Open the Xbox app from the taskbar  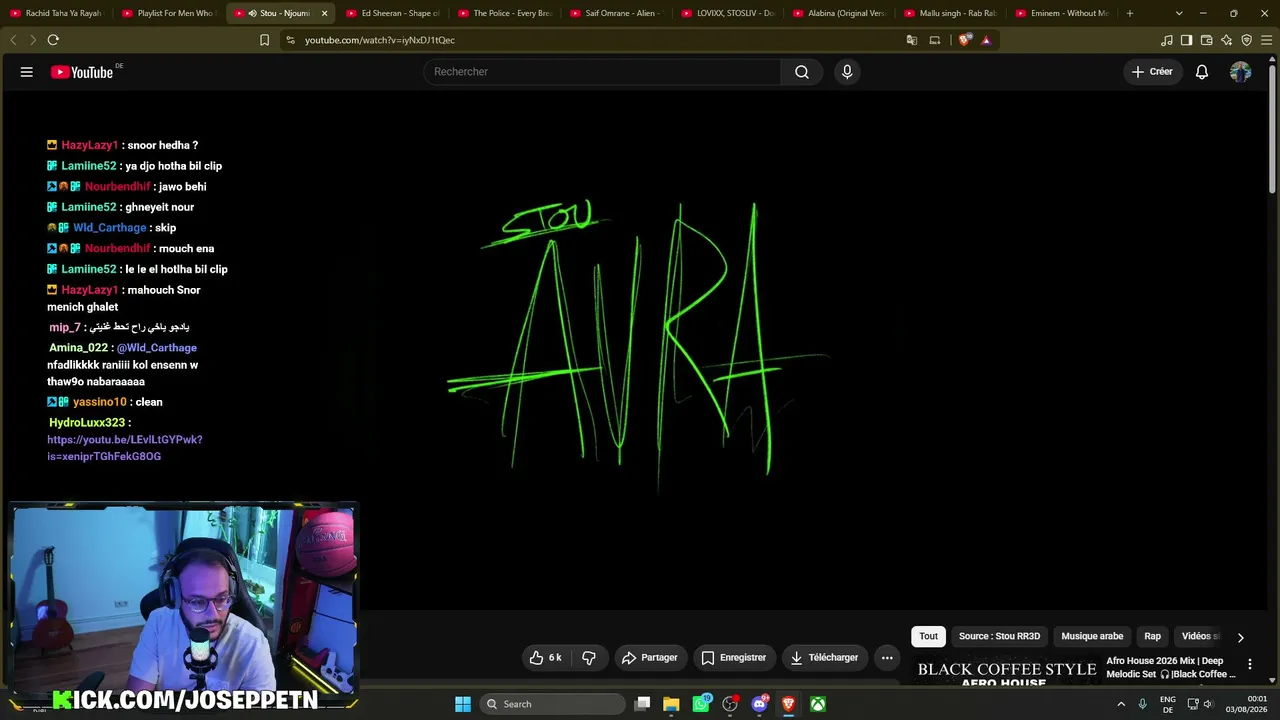[818, 704]
